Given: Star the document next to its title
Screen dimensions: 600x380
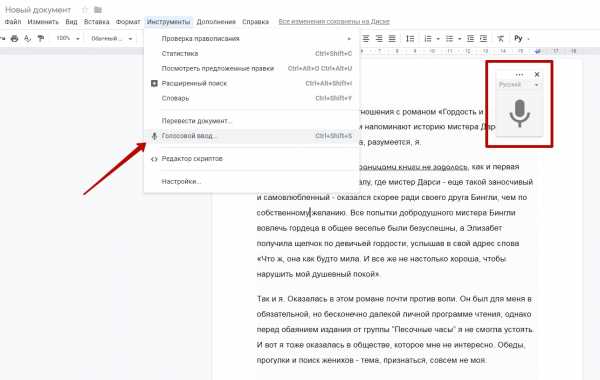Looking at the screenshot, I should pyautogui.click(x=85, y=10).
